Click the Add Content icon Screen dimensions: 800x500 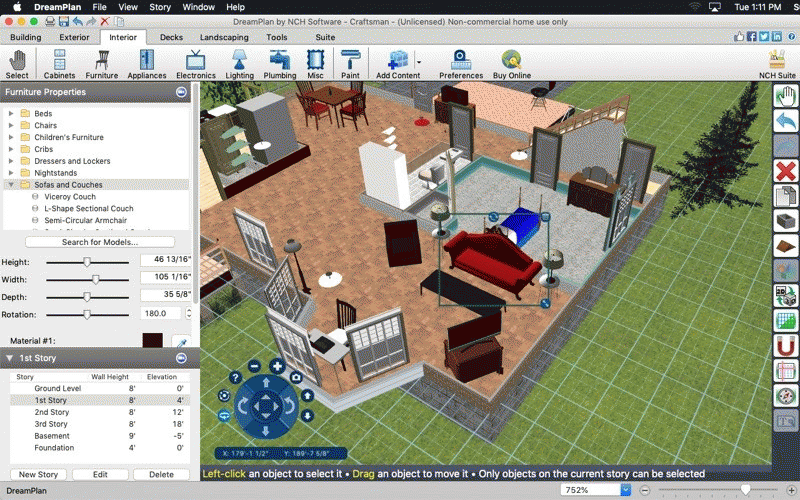(x=397, y=64)
